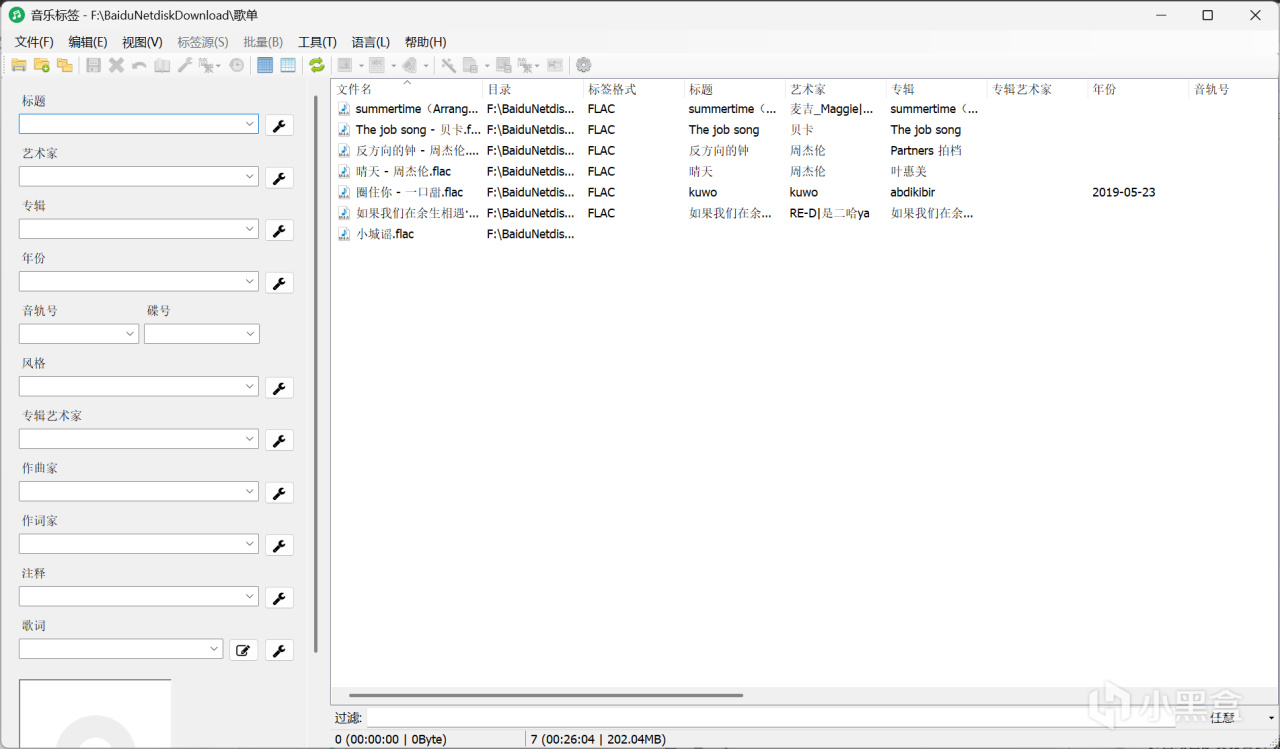Select the file 圈住你 - 一口甜.flac
1280x749 pixels.
(x=409, y=192)
